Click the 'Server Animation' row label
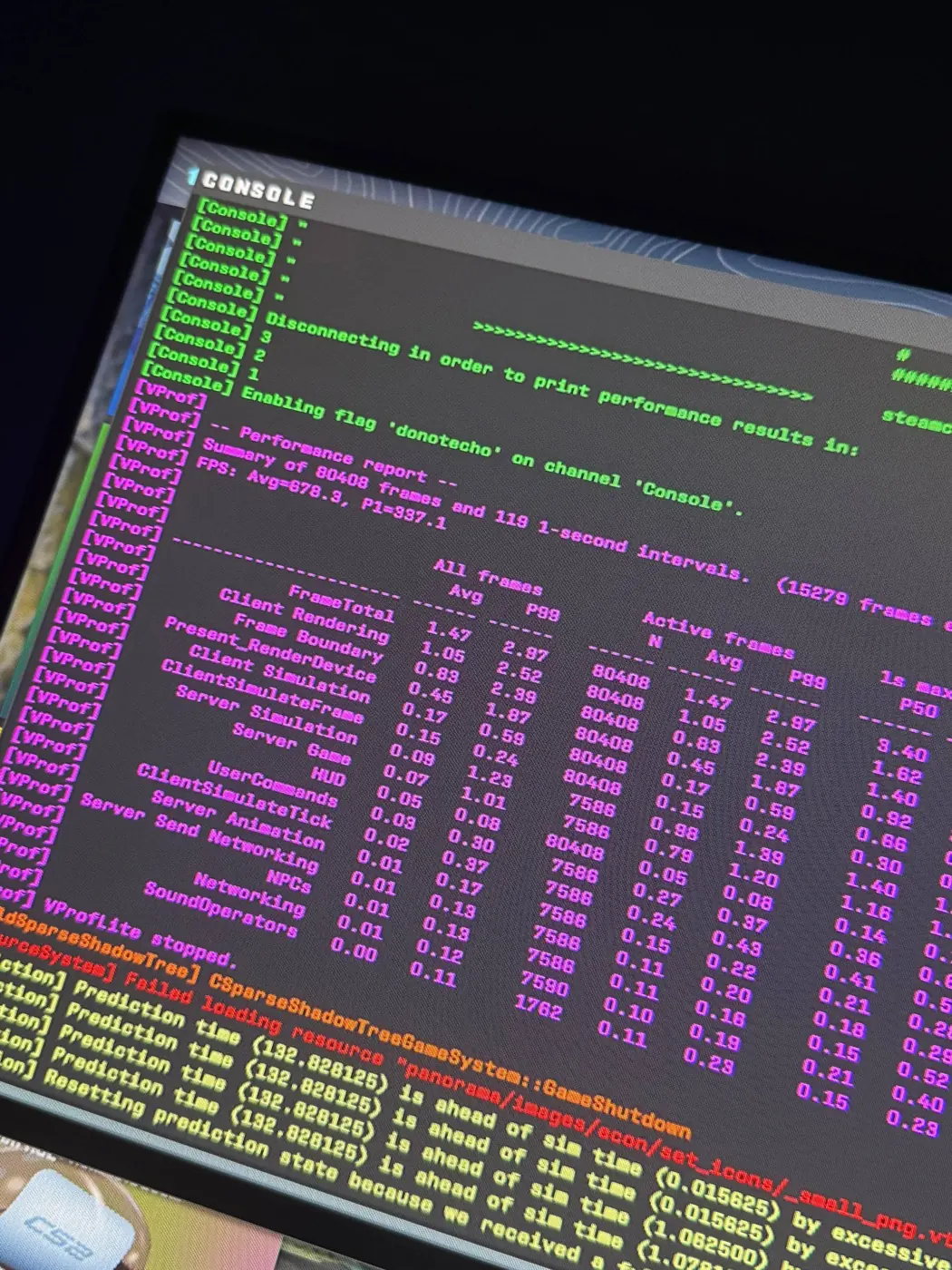This screenshot has height=1270, width=952. [238, 820]
